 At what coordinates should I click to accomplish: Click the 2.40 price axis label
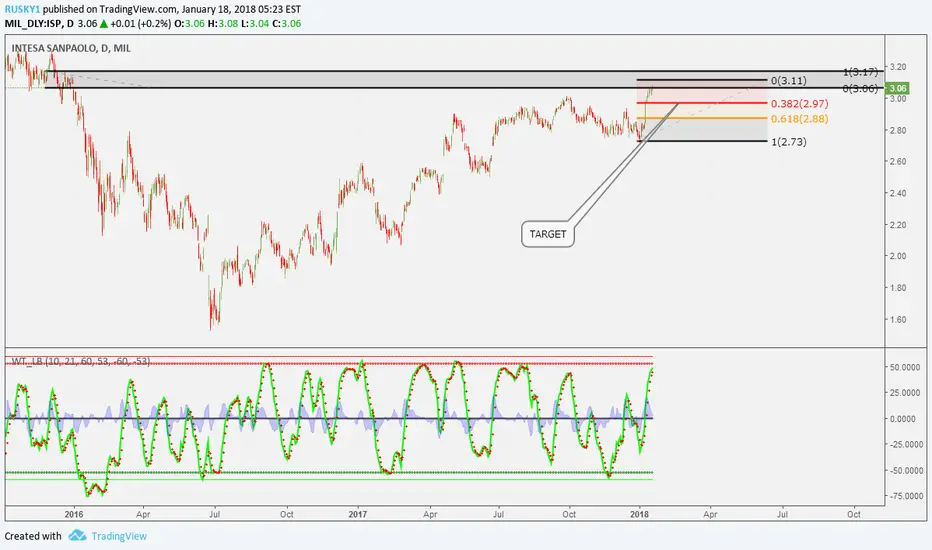[x=898, y=193]
